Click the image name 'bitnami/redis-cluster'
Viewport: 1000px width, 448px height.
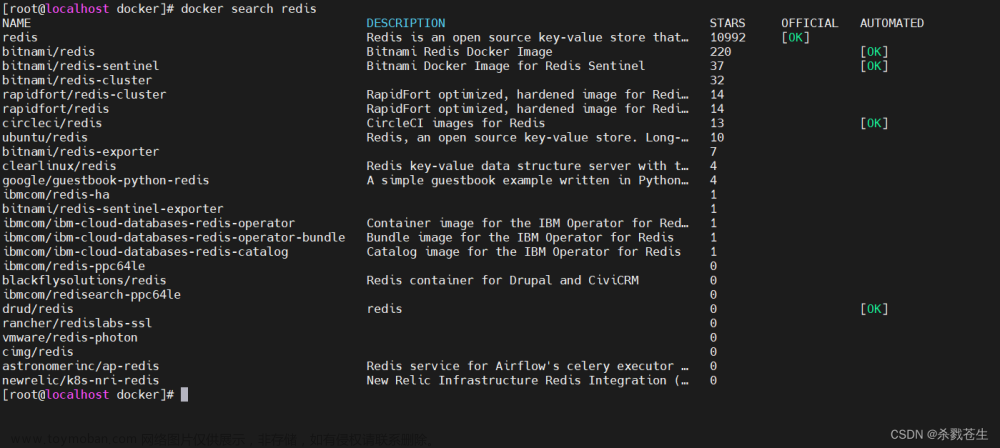pyautogui.click(x=77, y=80)
